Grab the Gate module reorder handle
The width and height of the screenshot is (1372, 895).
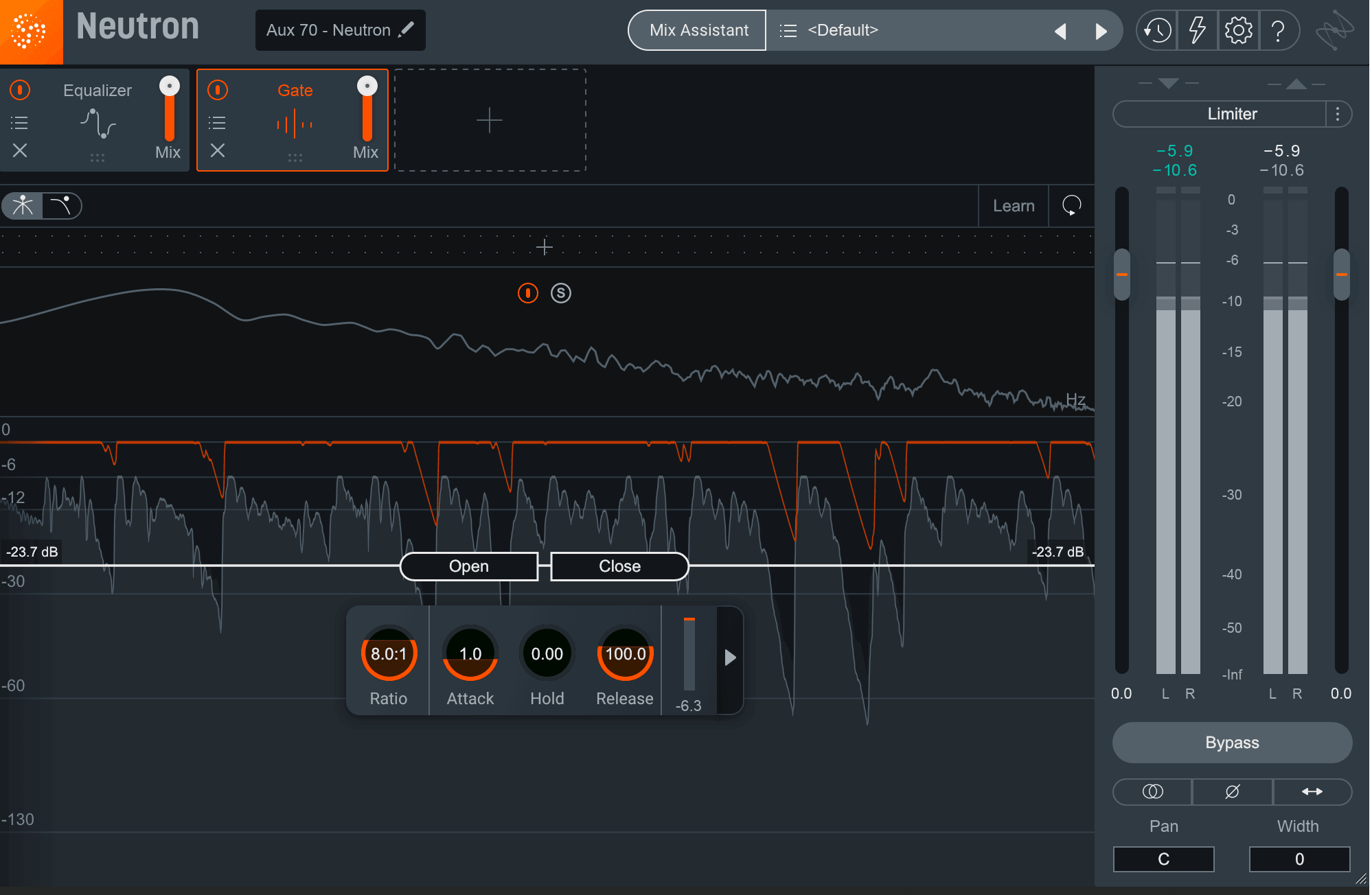coord(295,158)
